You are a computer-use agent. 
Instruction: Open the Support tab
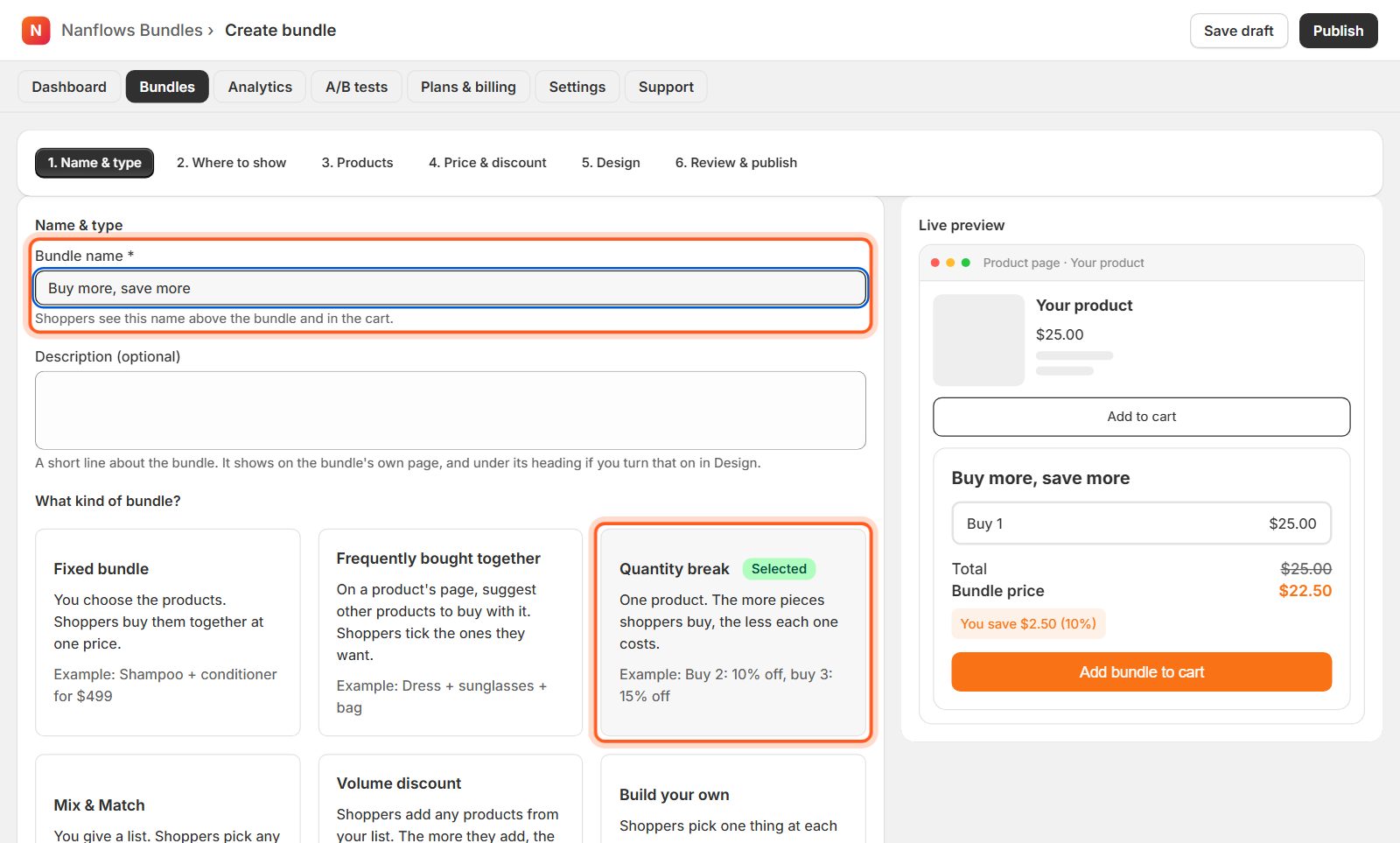(666, 87)
